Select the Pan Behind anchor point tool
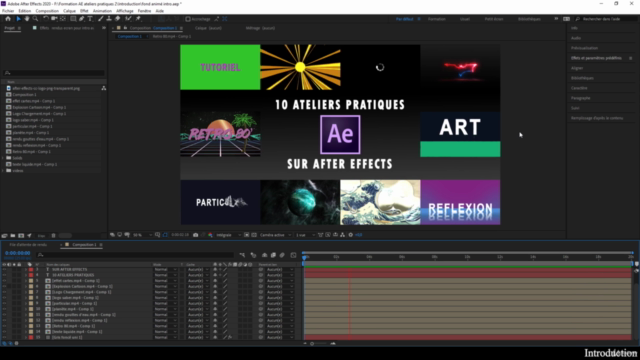The height and width of the screenshot is (360, 640). point(63,19)
